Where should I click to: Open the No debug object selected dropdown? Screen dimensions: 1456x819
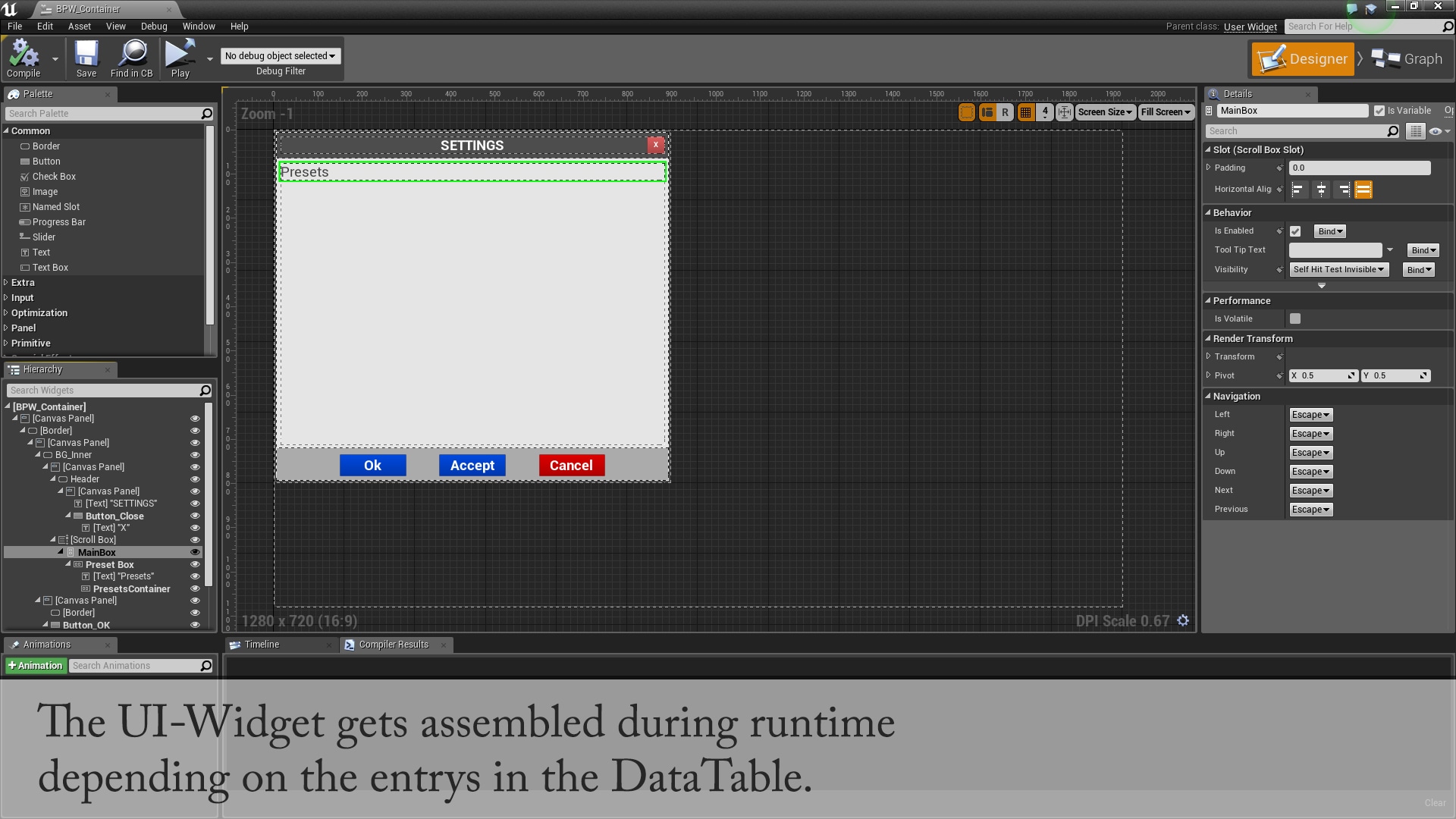(x=280, y=55)
